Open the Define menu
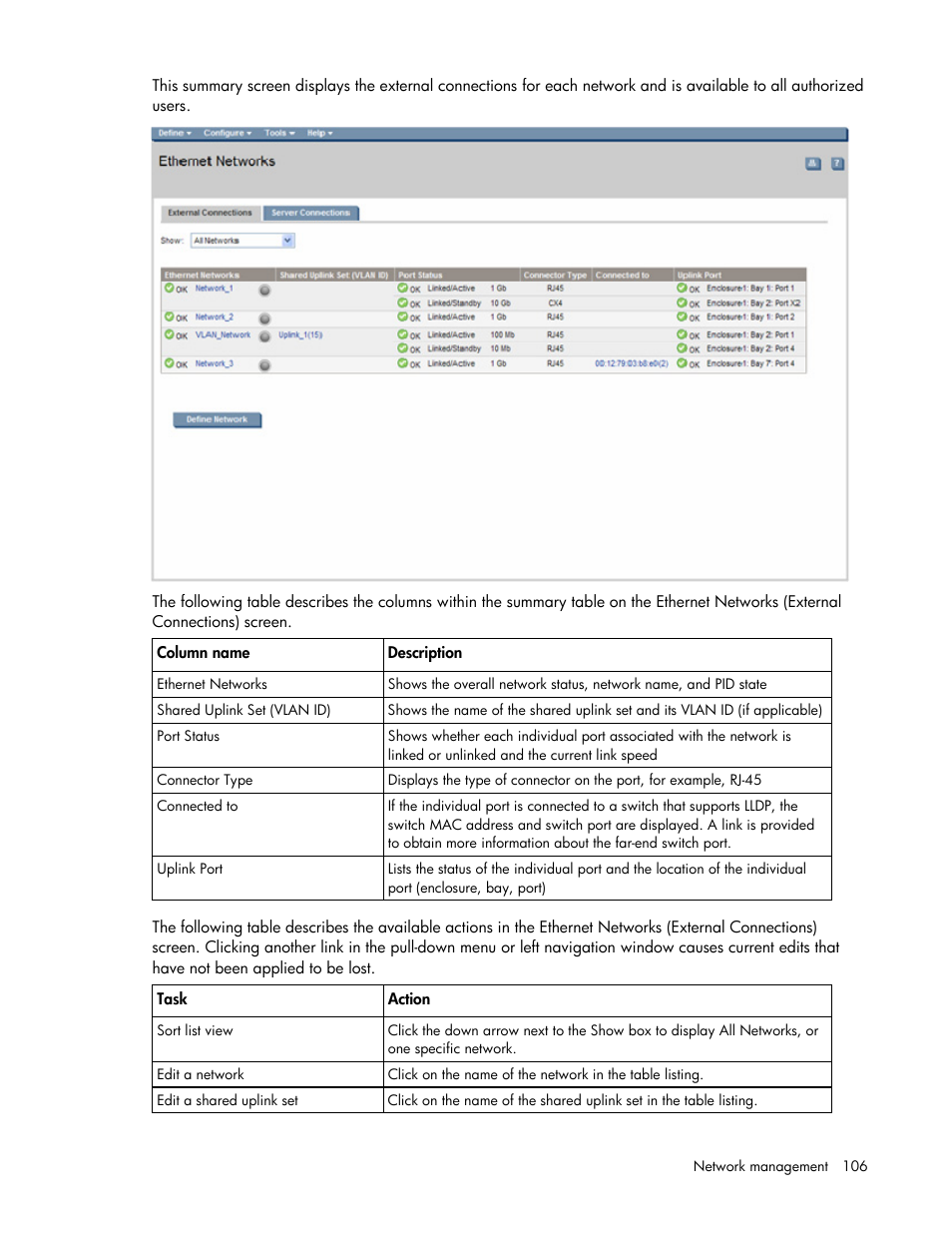The height and width of the screenshot is (1233, 952). pyautogui.click(x=175, y=133)
